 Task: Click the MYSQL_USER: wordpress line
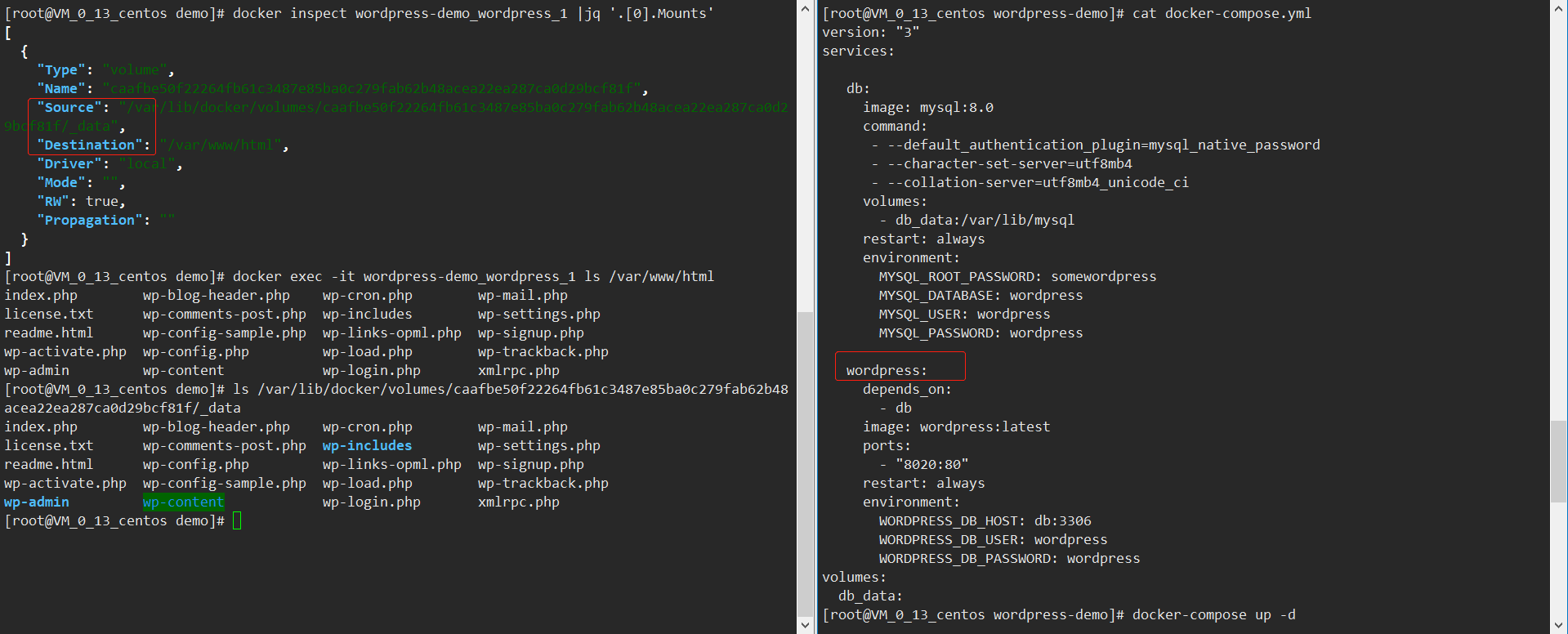point(965,314)
